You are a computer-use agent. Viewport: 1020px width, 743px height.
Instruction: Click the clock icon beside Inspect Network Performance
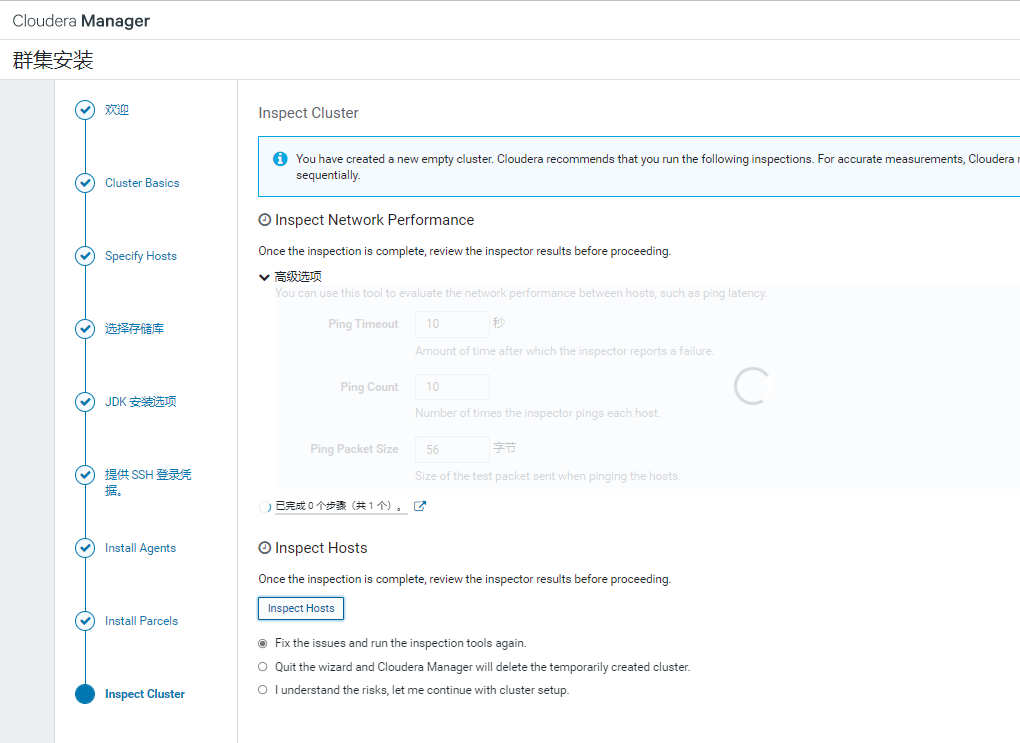(264, 220)
